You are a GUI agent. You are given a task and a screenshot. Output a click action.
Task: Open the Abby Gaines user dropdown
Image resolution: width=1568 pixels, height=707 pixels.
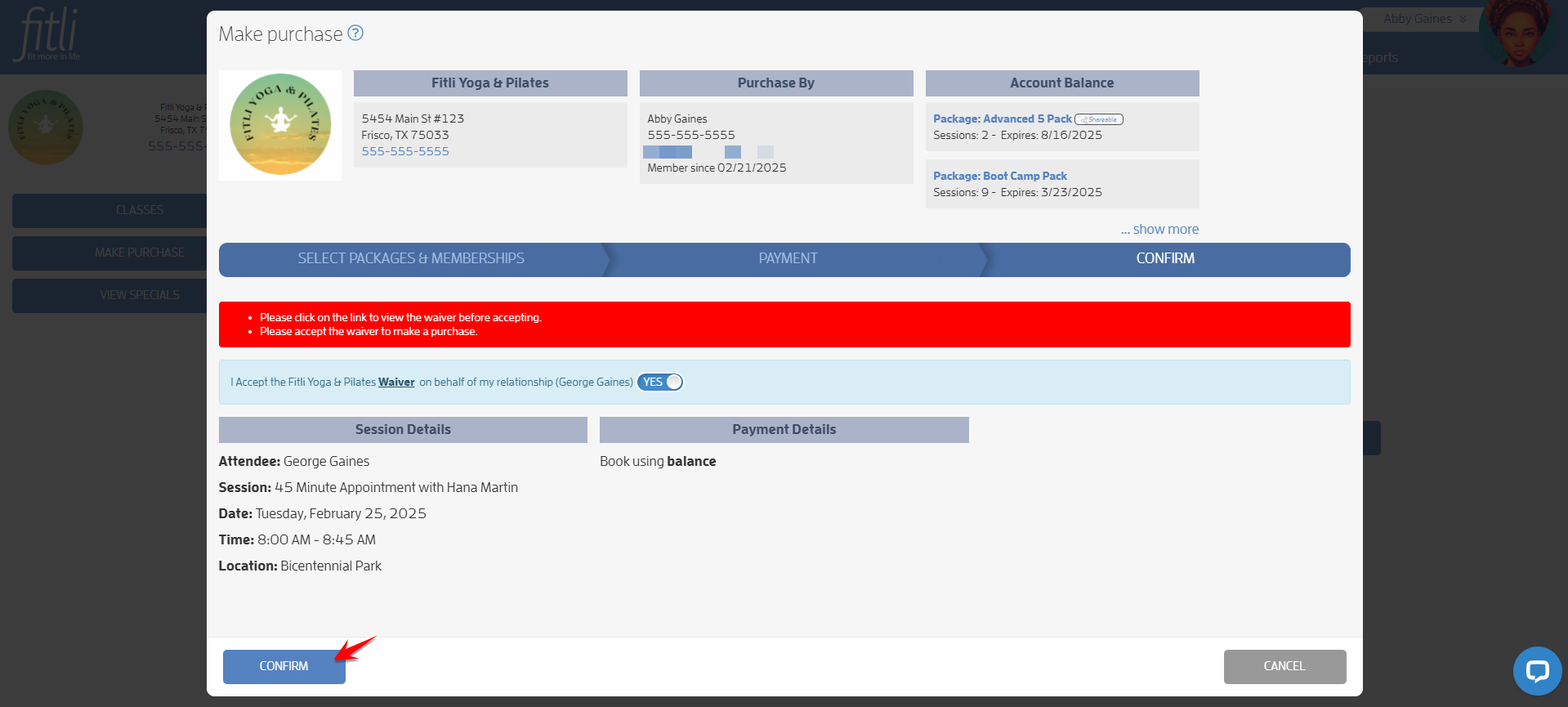coord(1424,19)
